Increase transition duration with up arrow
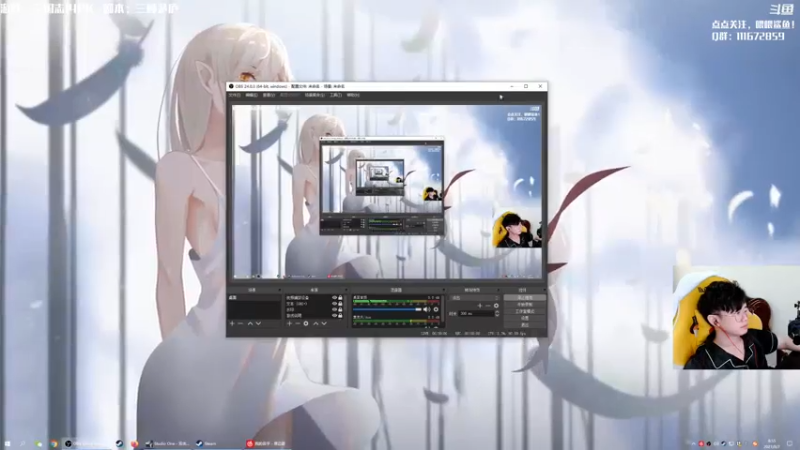 click(x=497, y=312)
